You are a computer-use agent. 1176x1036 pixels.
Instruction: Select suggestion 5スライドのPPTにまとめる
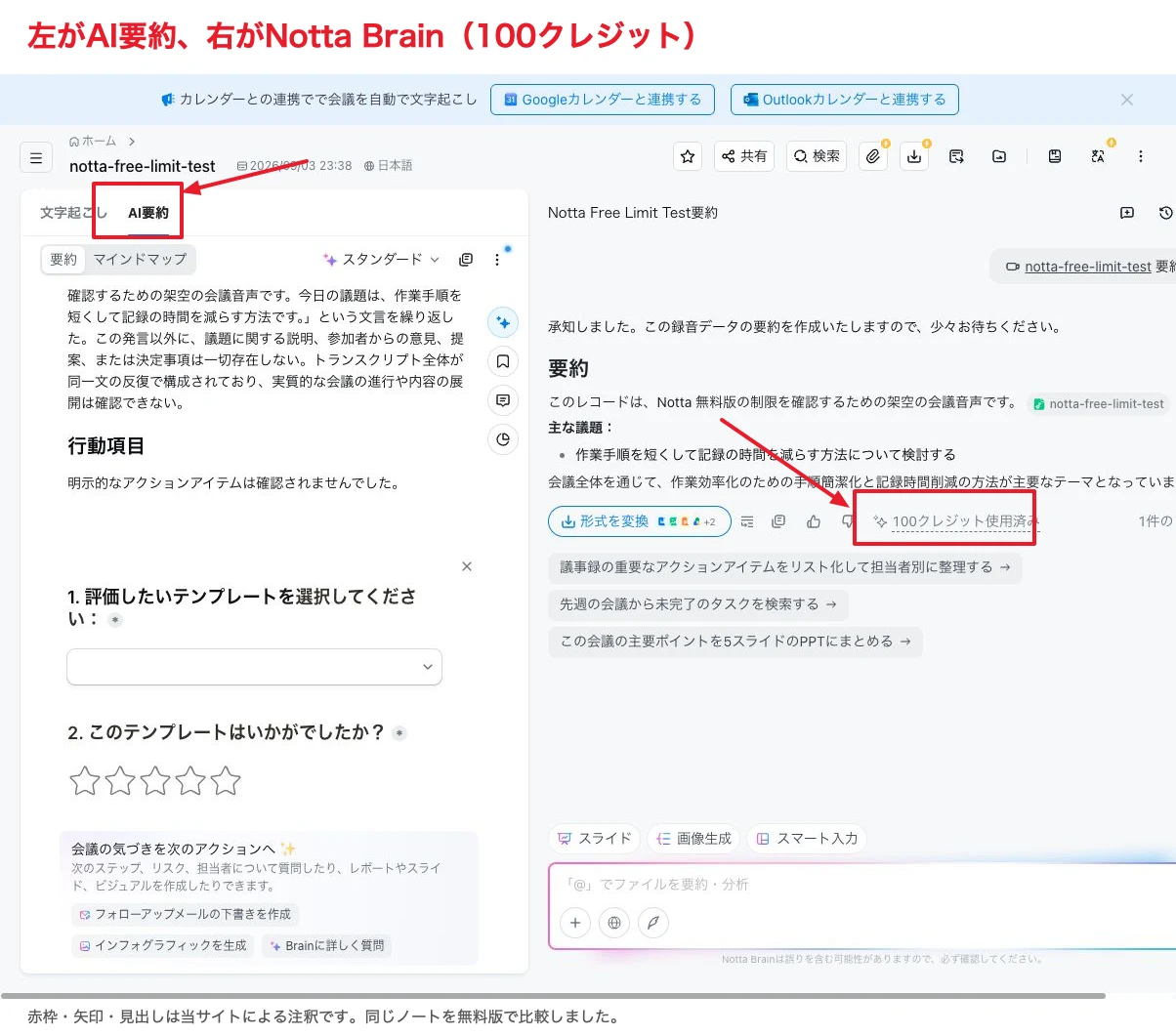coord(735,642)
